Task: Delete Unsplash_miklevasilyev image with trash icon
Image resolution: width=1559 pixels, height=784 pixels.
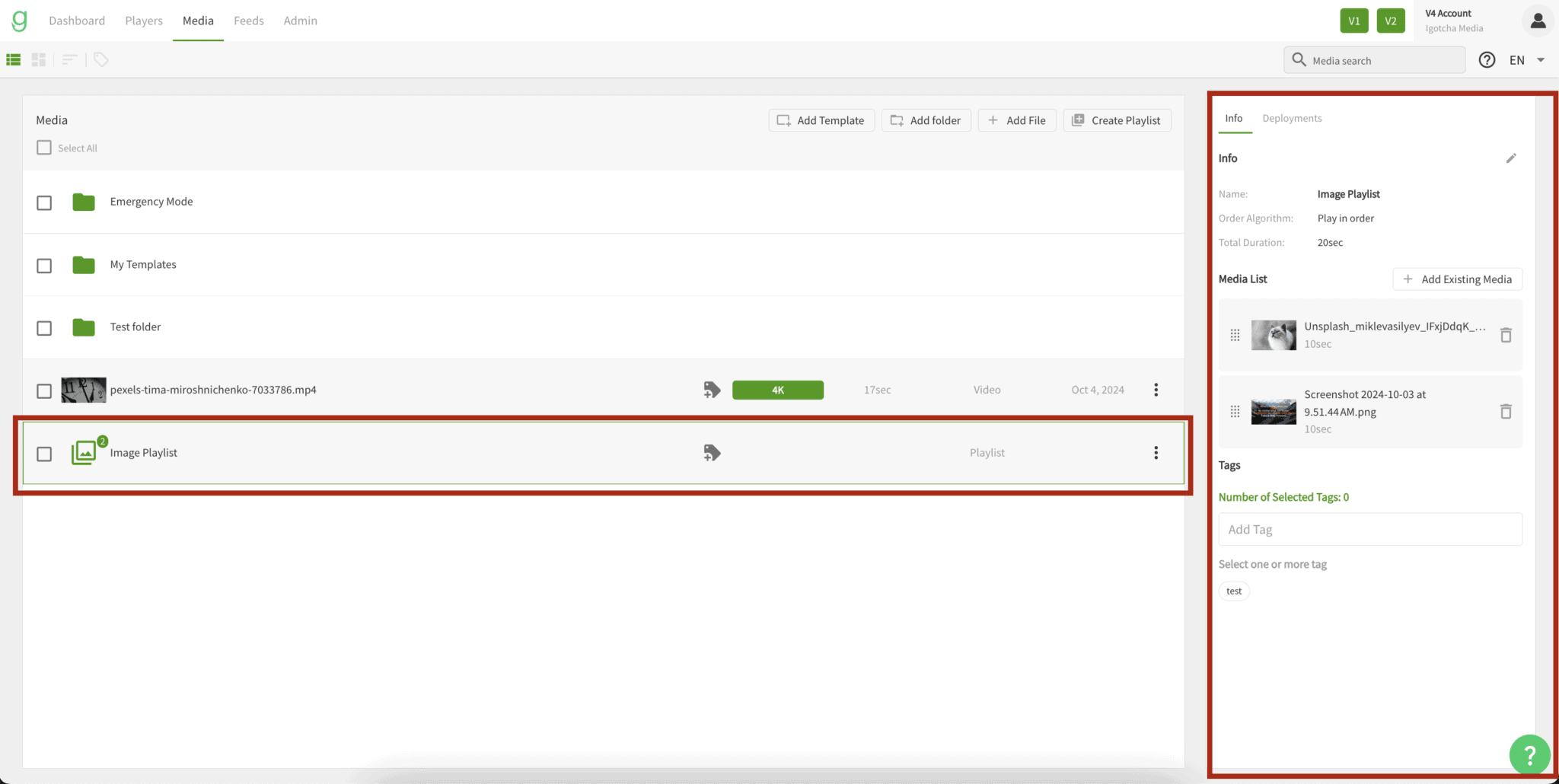Action: coord(1506,335)
